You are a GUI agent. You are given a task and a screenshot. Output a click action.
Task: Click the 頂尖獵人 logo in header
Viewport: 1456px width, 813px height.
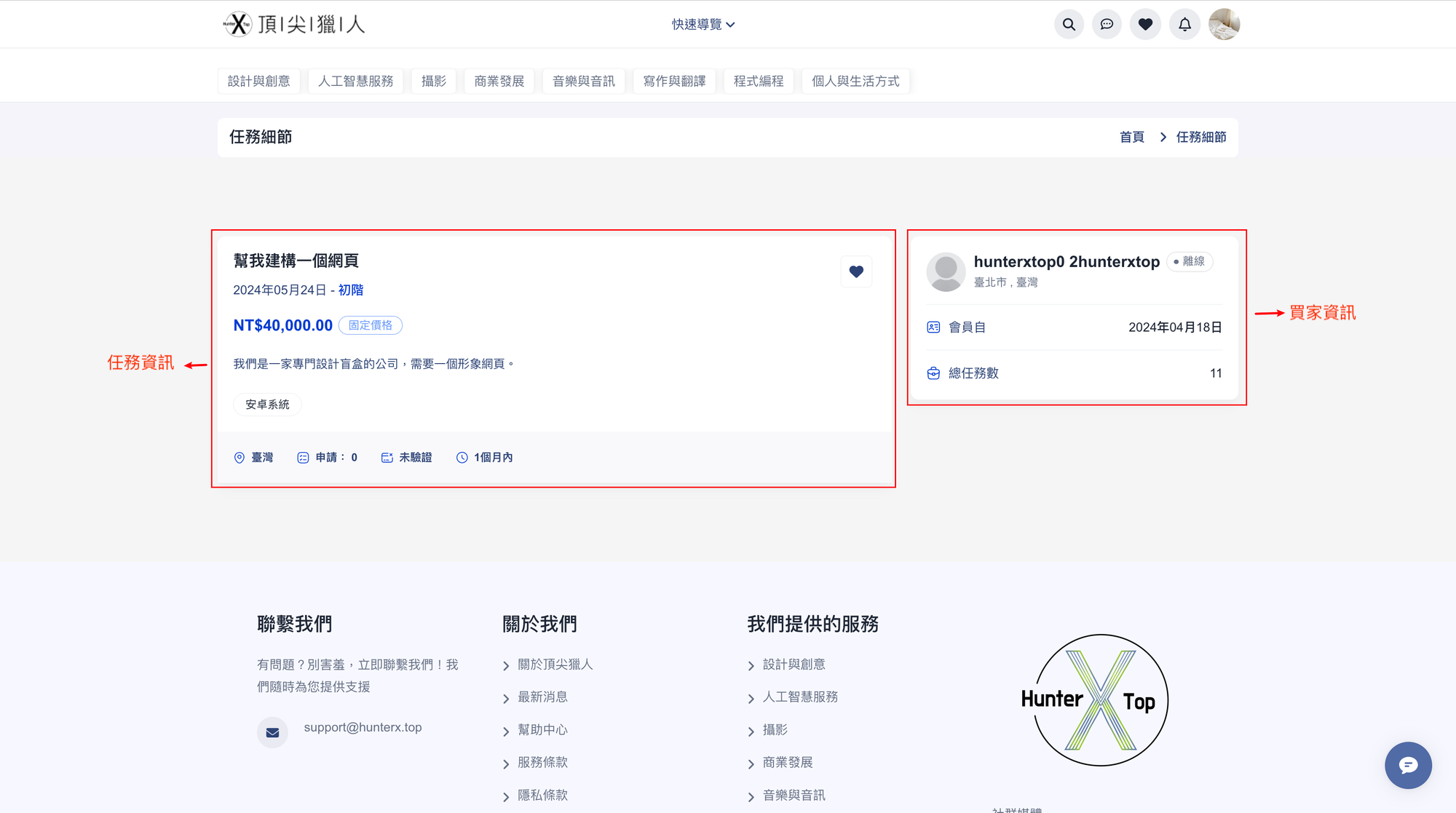tap(294, 25)
